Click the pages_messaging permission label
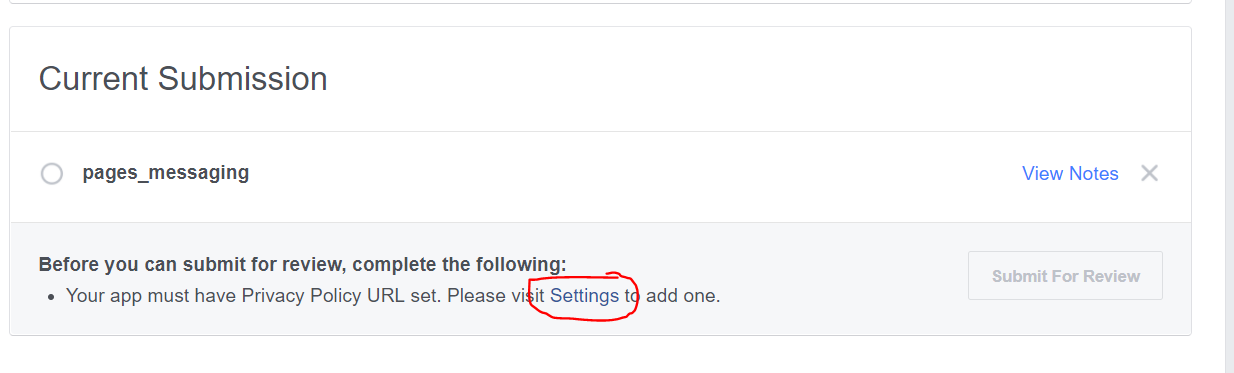The height and width of the screenshot is (373, 1234). [x=166, y=172]
